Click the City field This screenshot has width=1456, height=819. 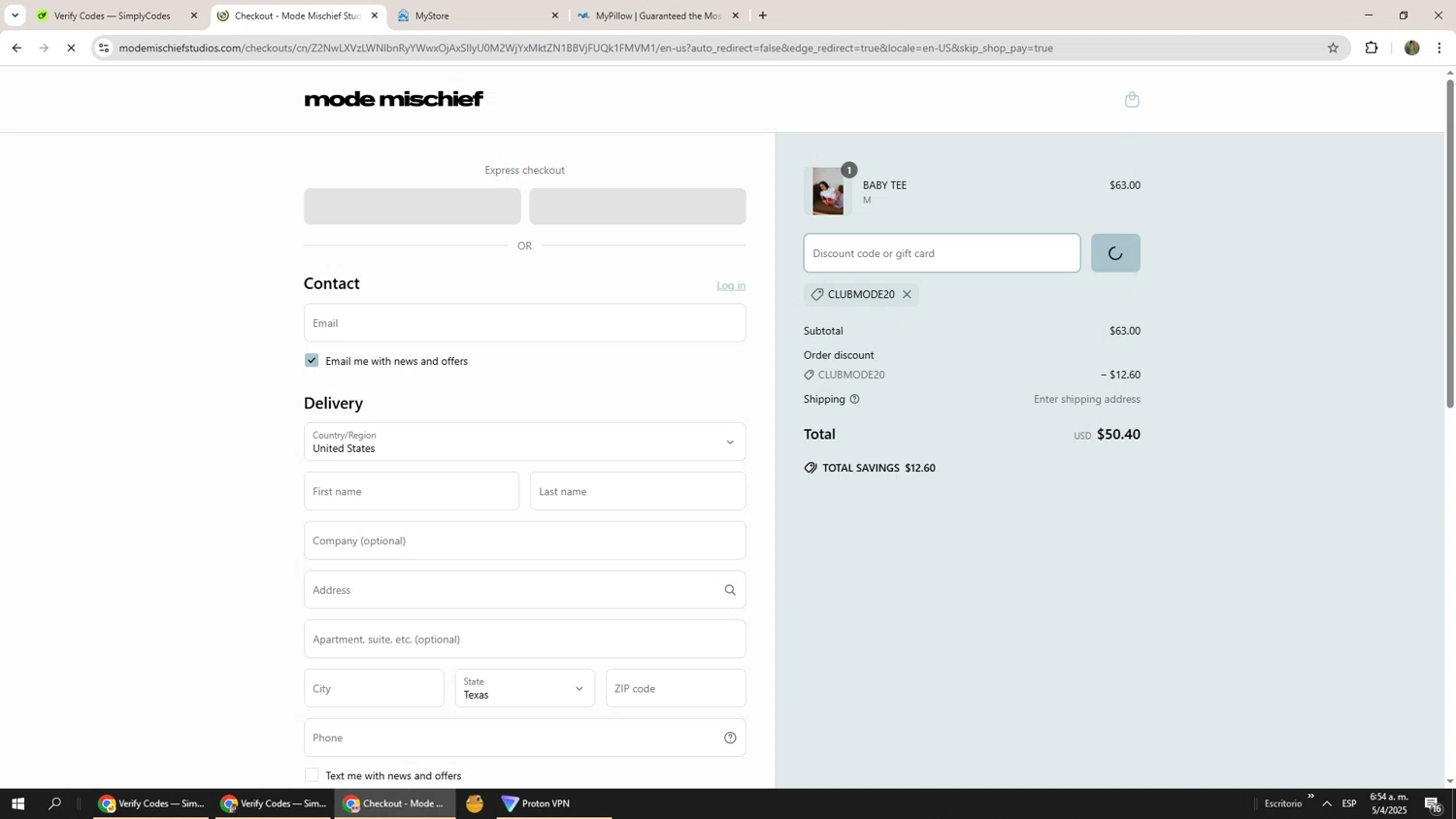point(374,688)
